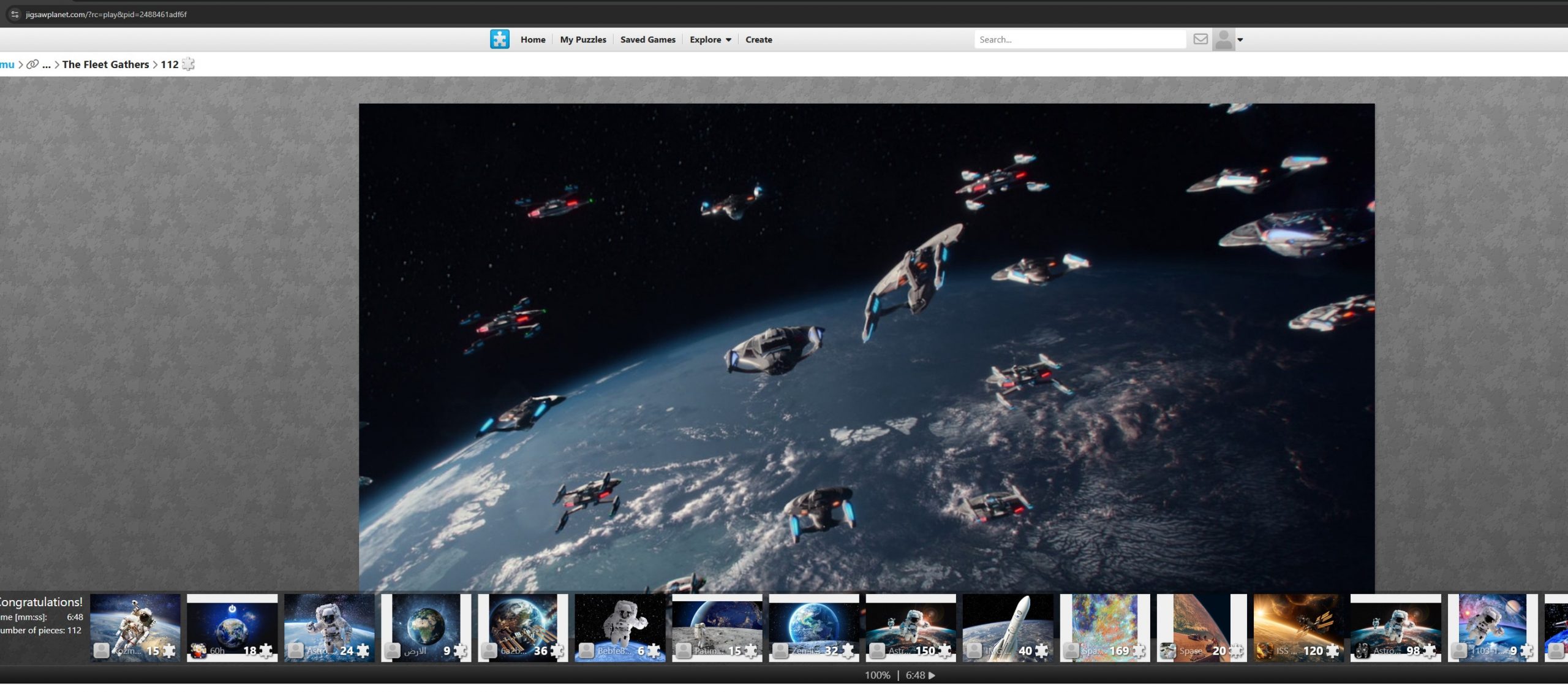The width and height of the screenshot is (1568, 692).
Task: Expand the account menu arrow
Action: pyautogui.click(x=1240, y=40)
